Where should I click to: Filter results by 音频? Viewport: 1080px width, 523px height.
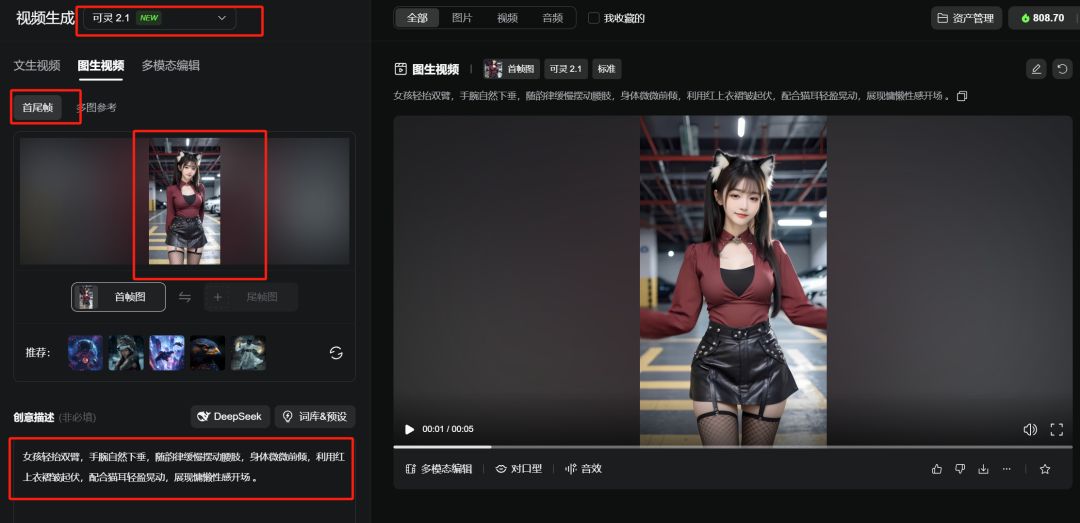552,18
